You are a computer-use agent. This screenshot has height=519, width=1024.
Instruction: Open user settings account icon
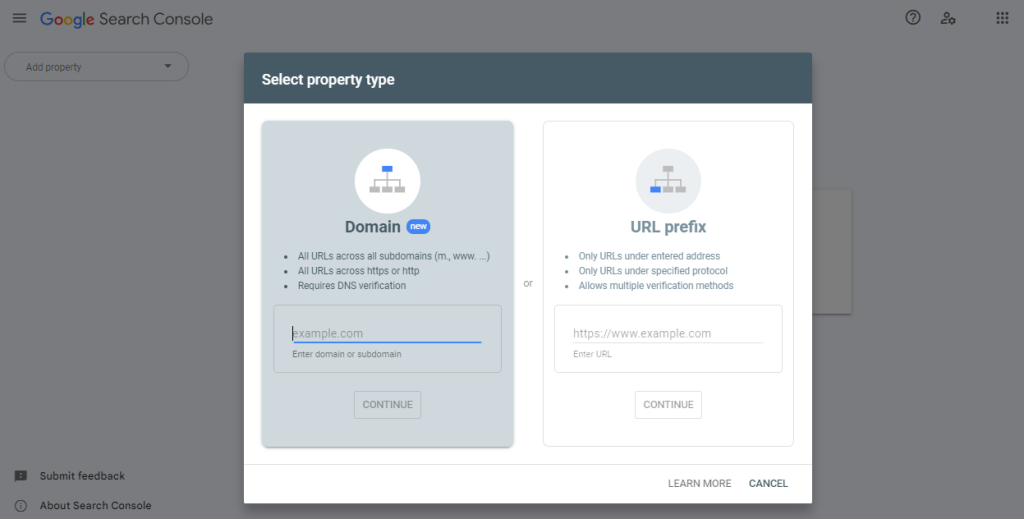coord(948,18)
